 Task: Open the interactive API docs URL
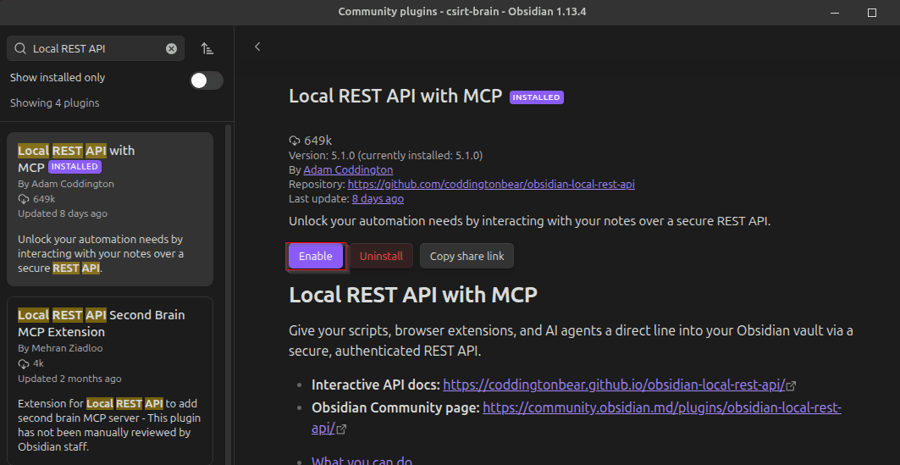pyautogui.click(x=614, y=385)
